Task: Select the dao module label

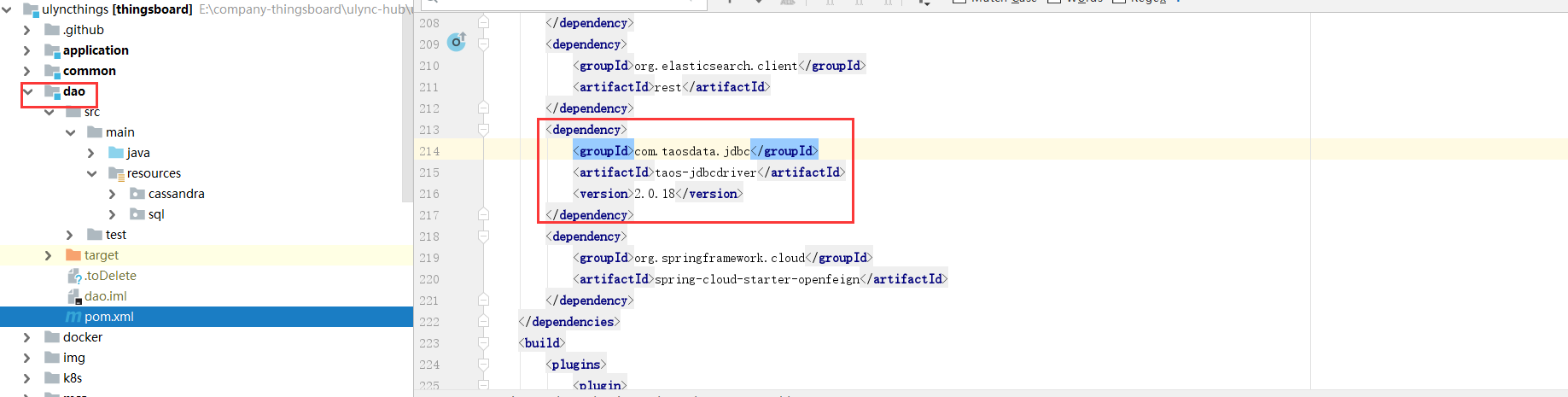Action: tap(74, 91)
